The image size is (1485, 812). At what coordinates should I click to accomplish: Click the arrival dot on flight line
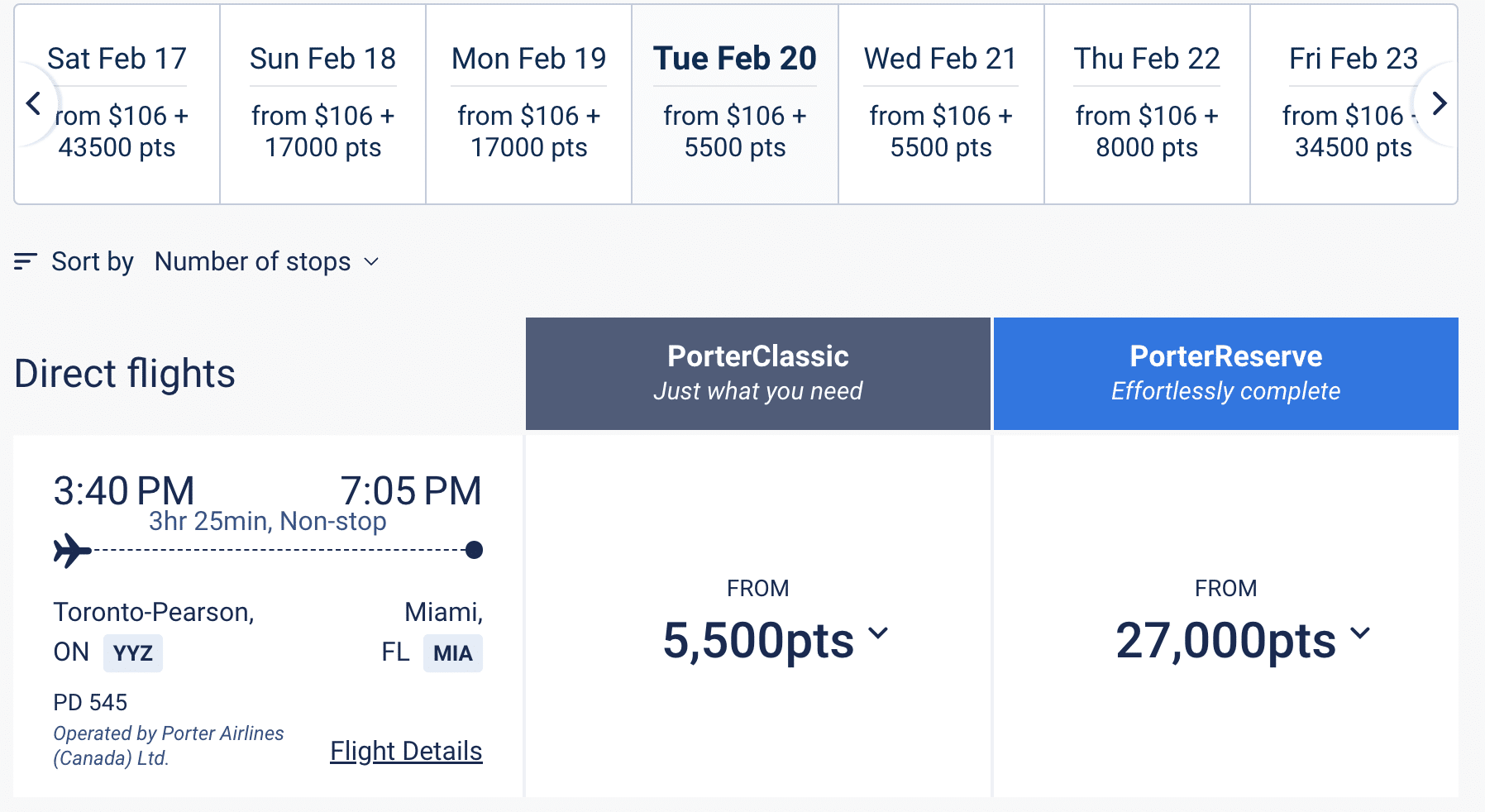point(474,551)
